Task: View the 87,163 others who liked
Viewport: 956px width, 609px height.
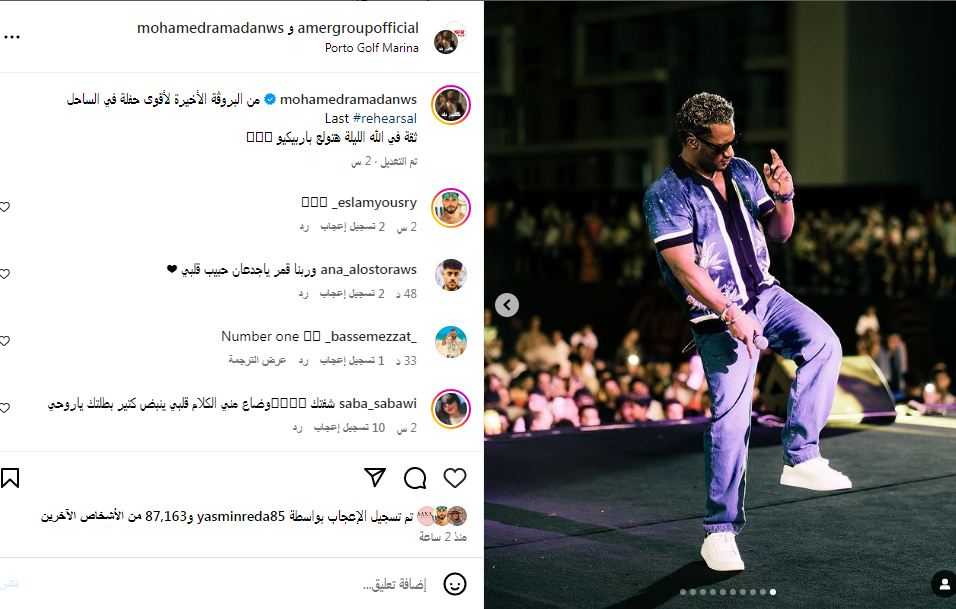Action: pos(165,516)
